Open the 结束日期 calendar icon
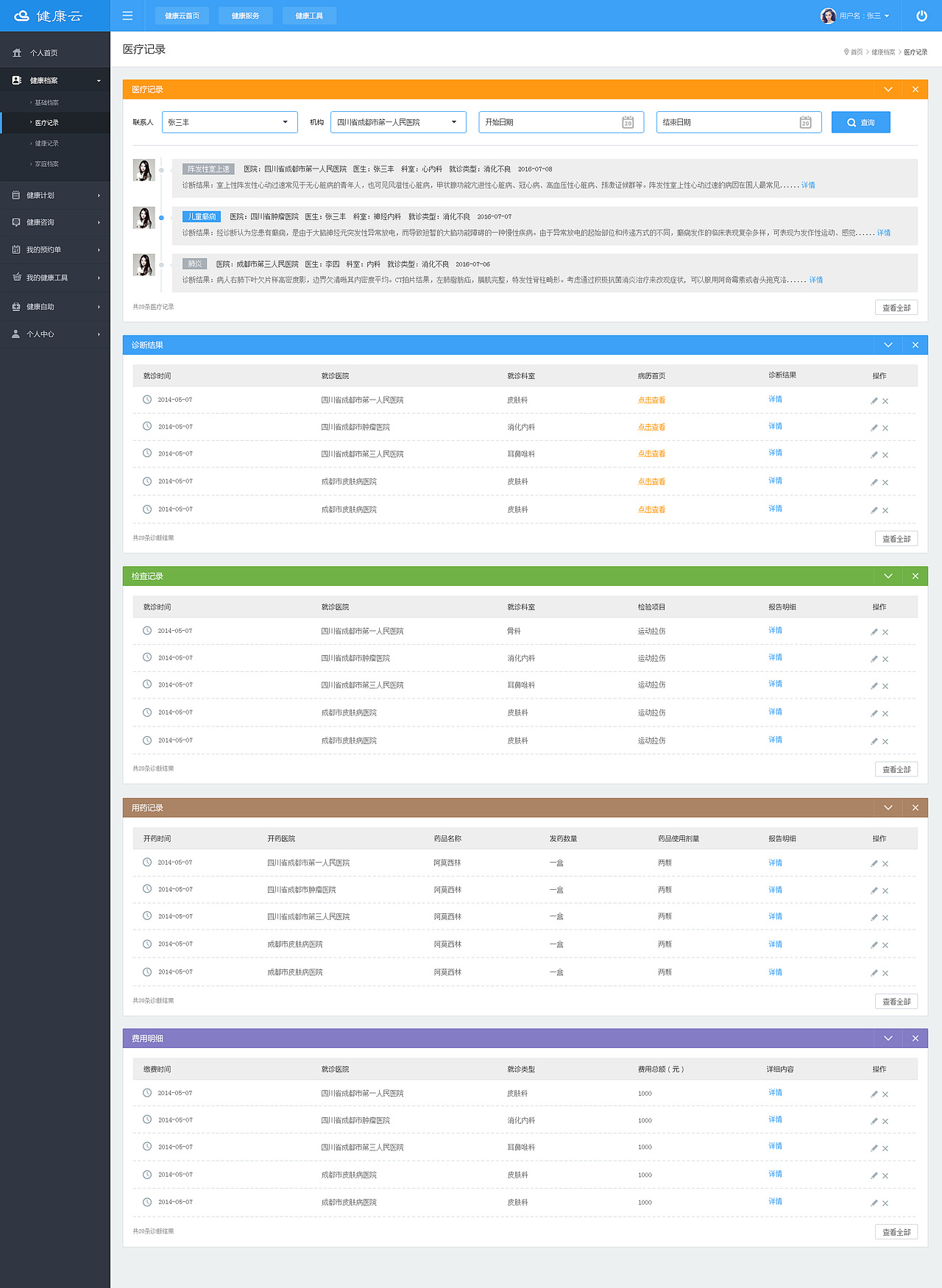 [805, 122]
